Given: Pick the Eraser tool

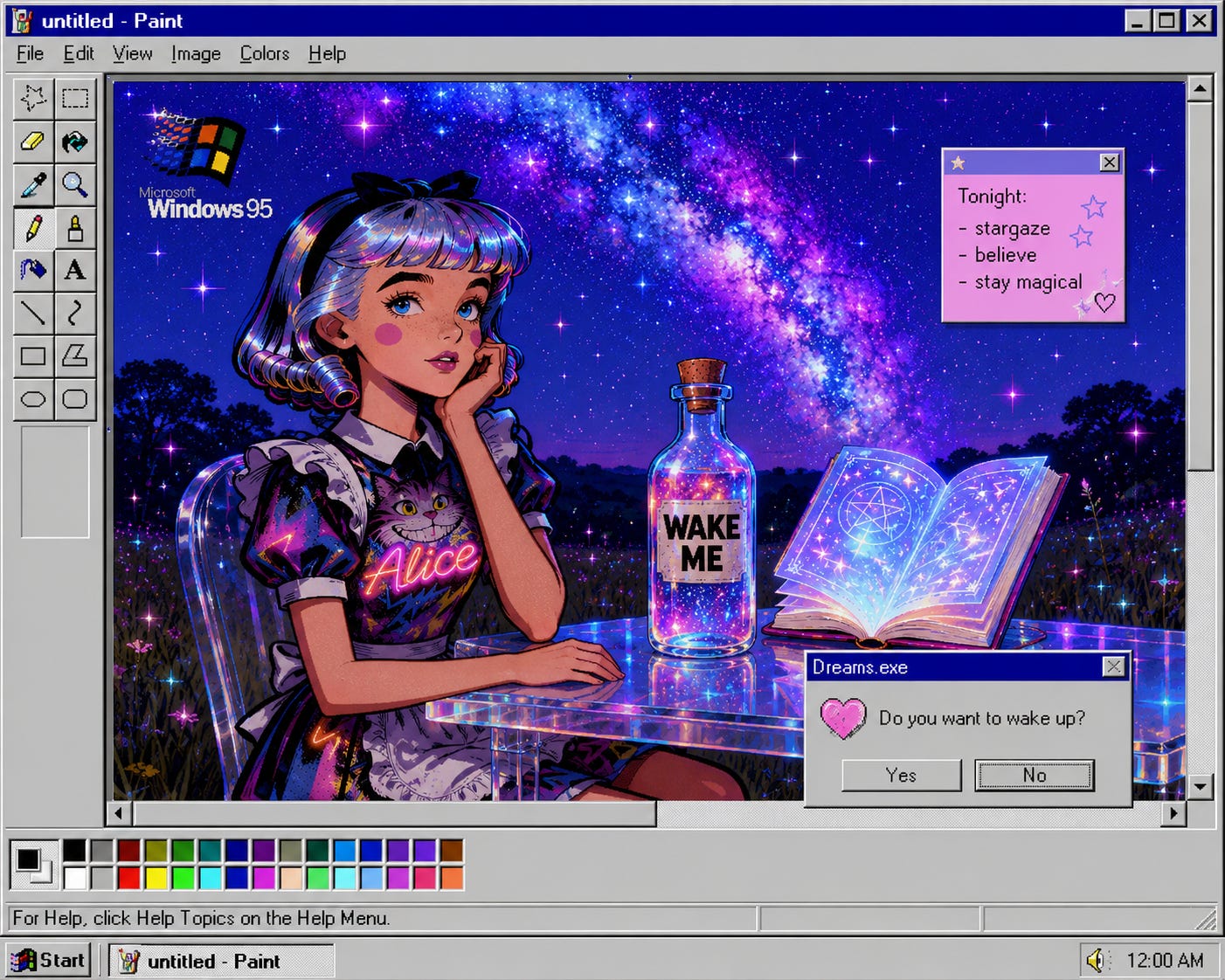Looking at the screenshot, I should pos(33,141).
